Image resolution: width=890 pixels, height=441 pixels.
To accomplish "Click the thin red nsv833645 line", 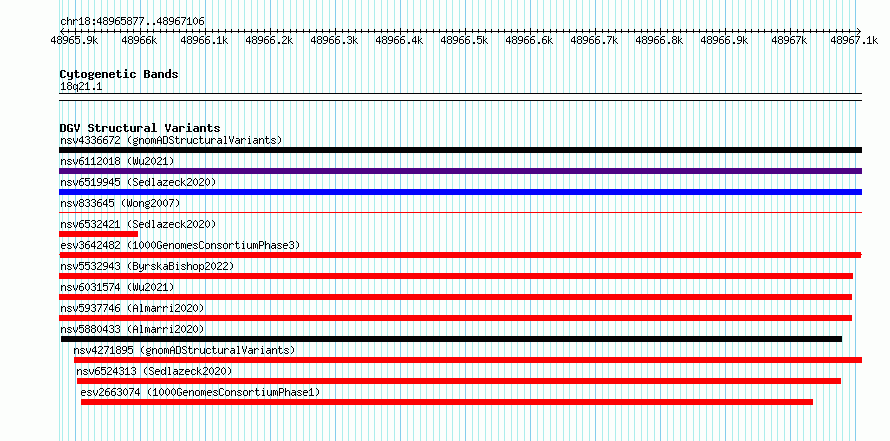I will coord(460,212).
